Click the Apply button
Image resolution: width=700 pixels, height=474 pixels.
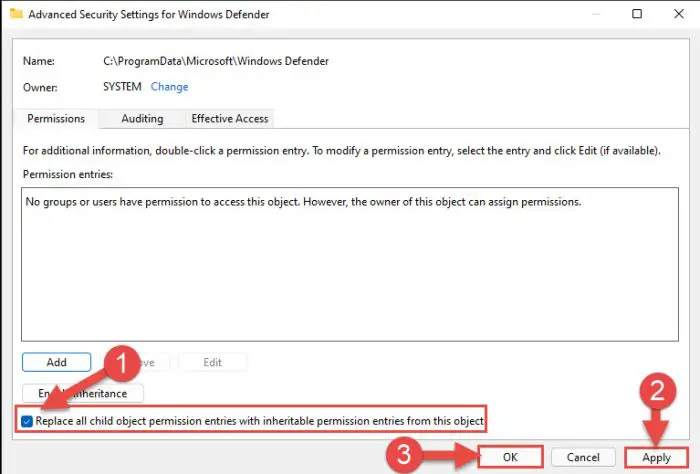point(656,457)
